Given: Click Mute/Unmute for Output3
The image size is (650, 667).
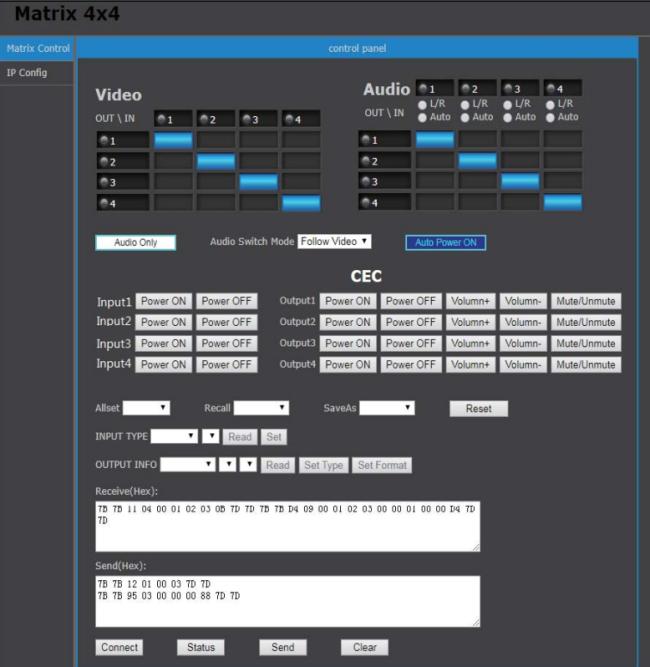Looking at the screenshot, I should (x=585, y=343).
